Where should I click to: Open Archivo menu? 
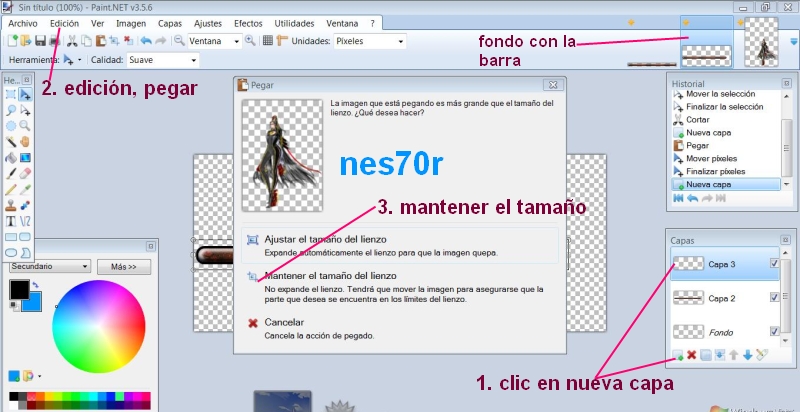click(23, 23)
